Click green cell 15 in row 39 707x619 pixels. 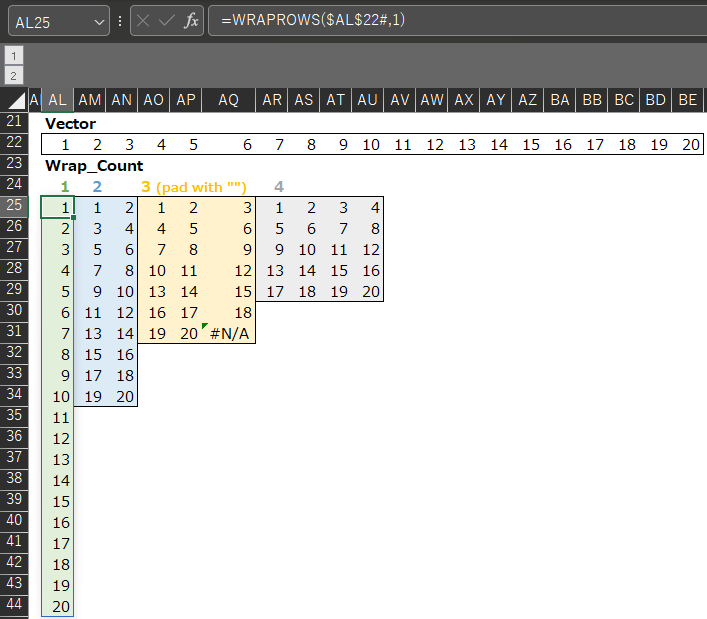coord(58,502)
